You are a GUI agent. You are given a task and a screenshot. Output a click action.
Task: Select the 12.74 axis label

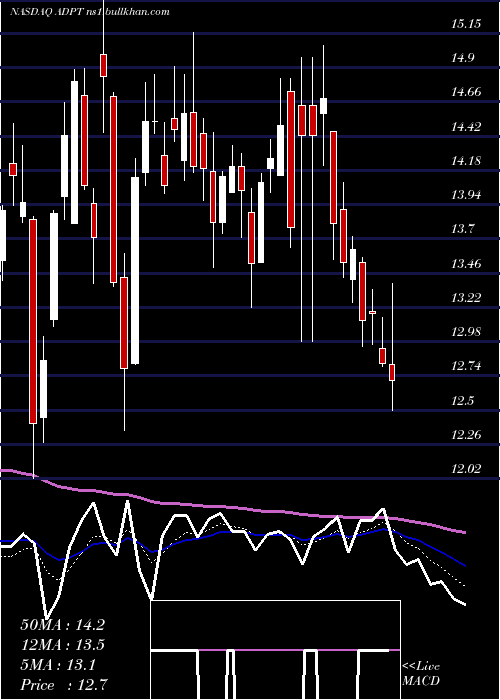tap(466, 366)
